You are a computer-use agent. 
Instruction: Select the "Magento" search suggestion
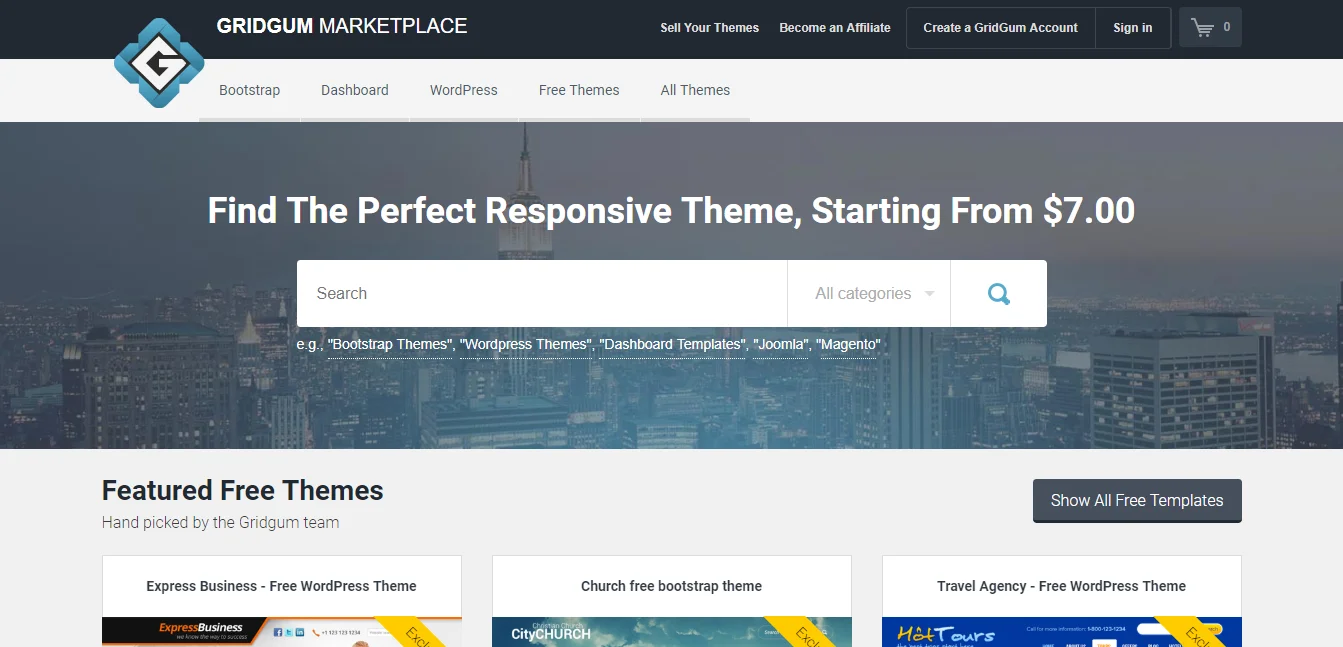(849, 345)
